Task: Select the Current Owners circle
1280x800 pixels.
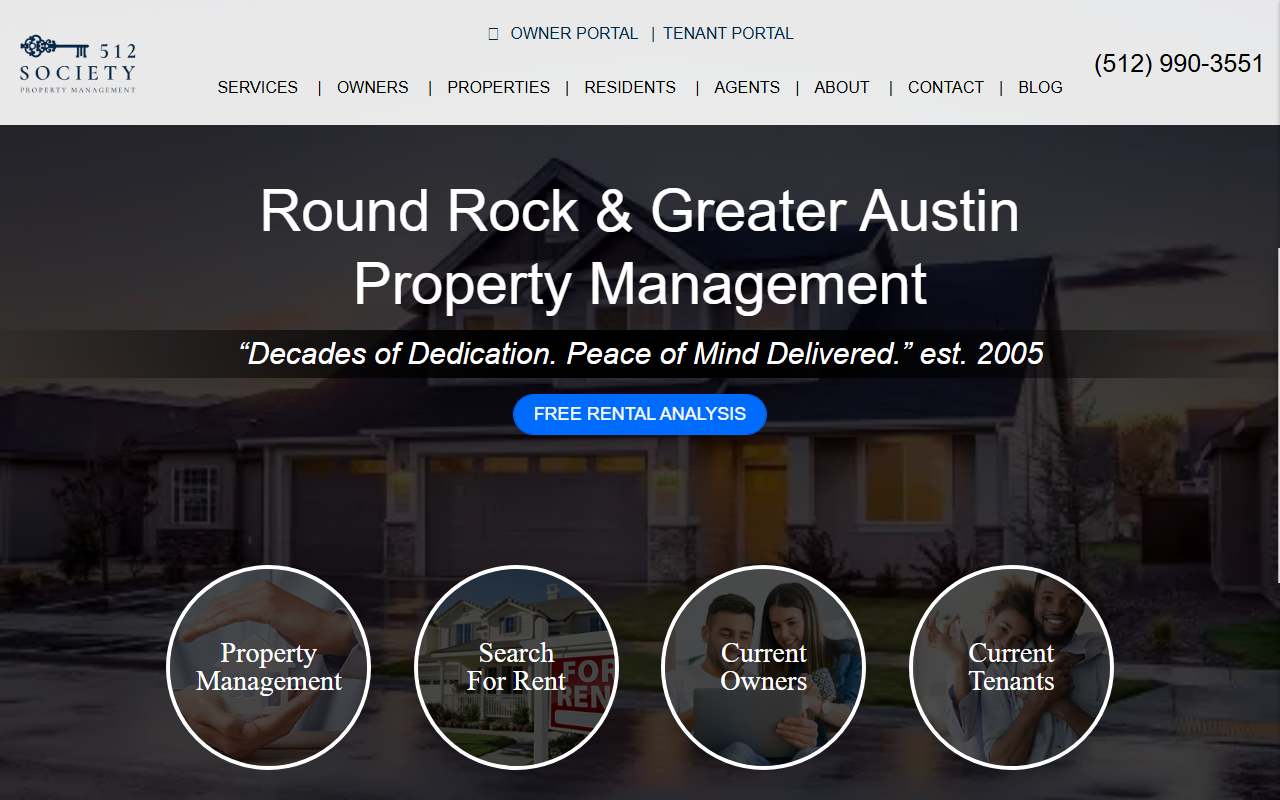Action: (x=764, y=667)
